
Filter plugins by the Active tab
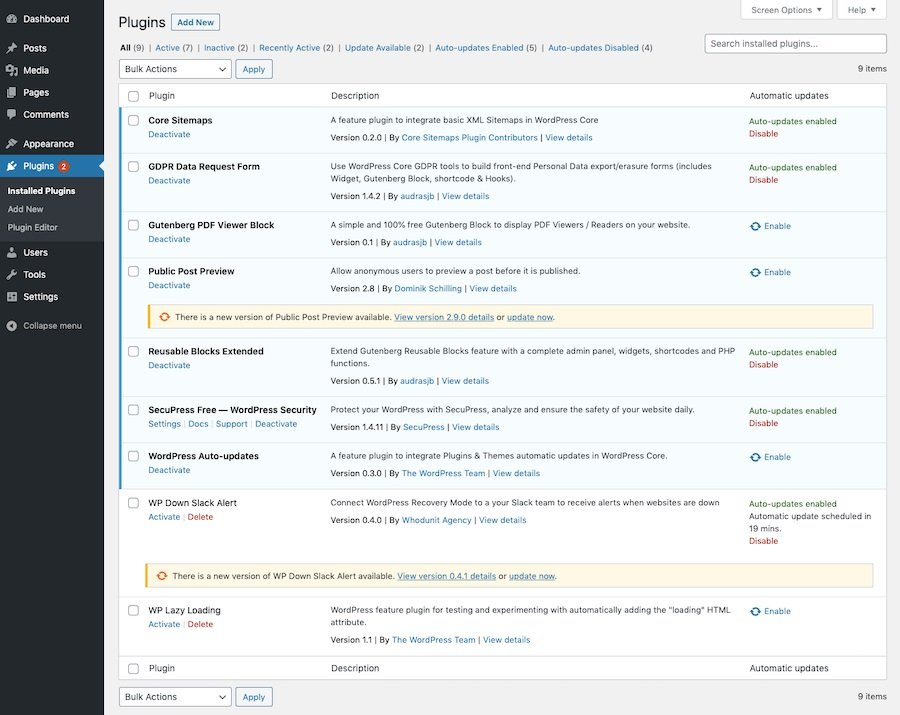tap(167, 48)
